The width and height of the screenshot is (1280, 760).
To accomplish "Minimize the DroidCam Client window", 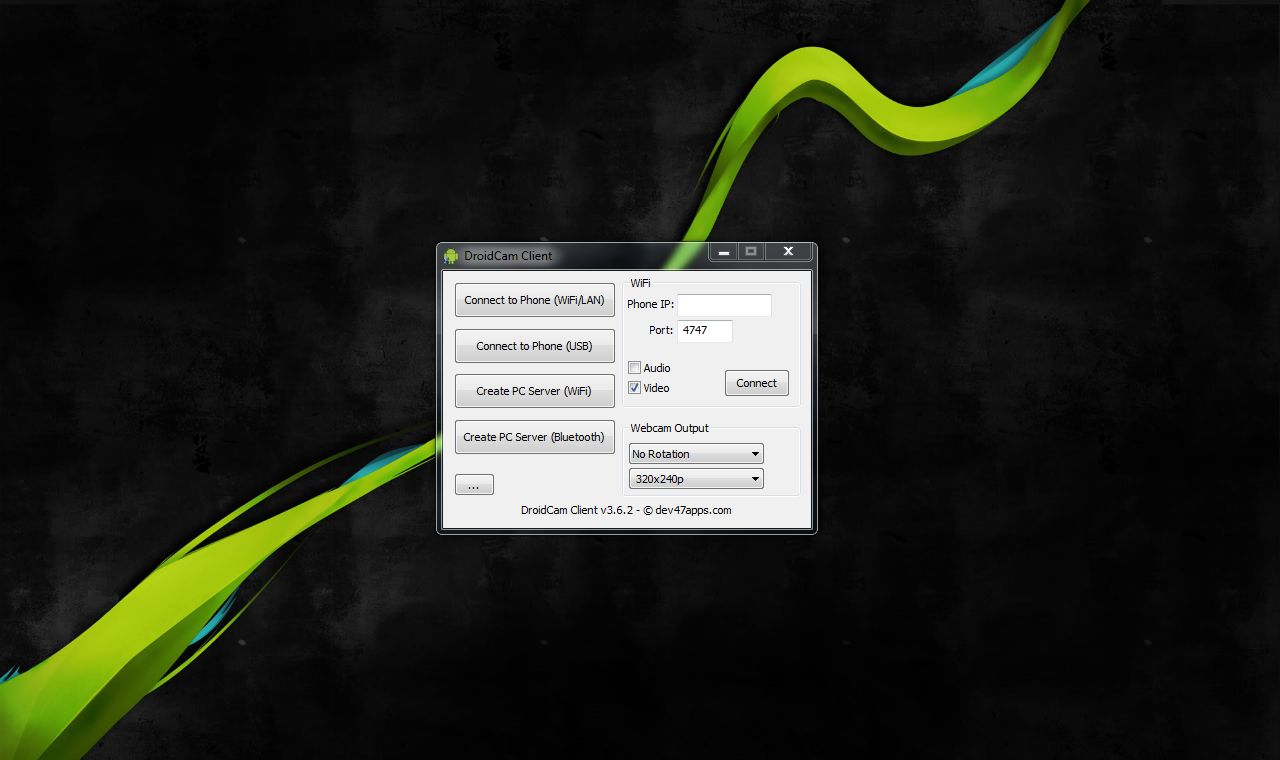I will [724, 252].
